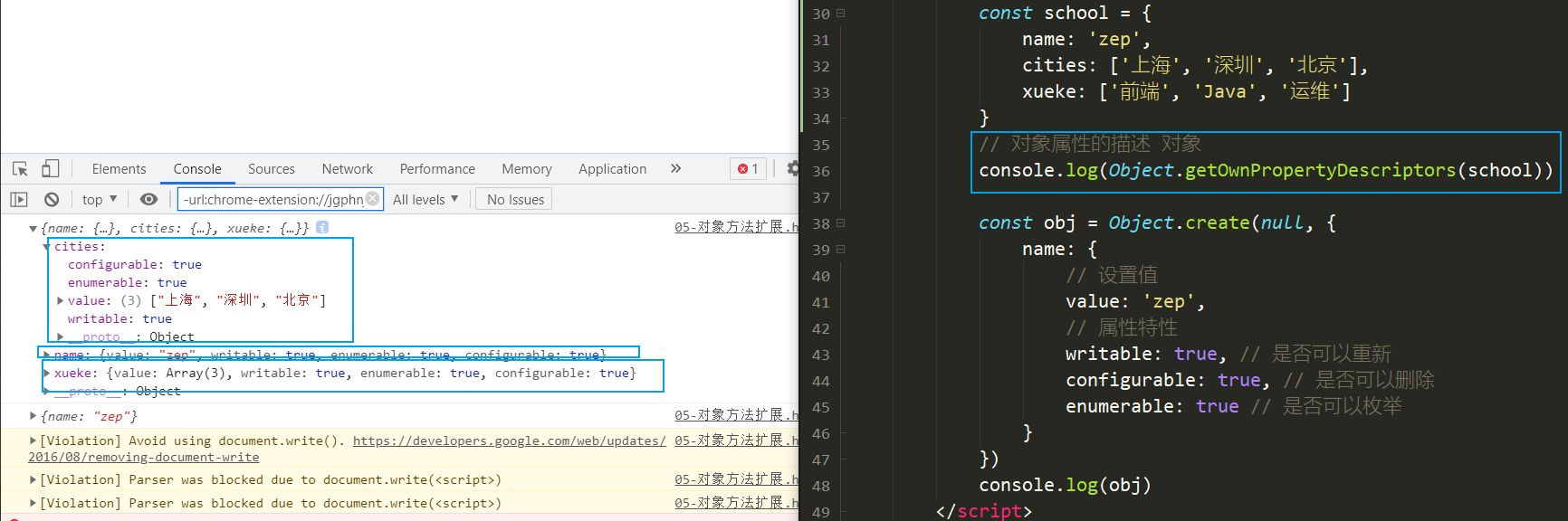Open source link of first Parser blocked violation

tap(736, 479)
